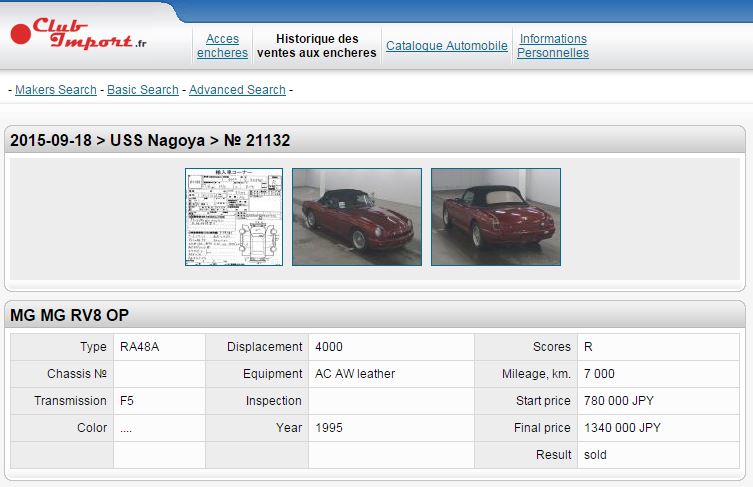Click the Club Import logo
The width and height of the screenshot is (753, 487).
point(78,34)
